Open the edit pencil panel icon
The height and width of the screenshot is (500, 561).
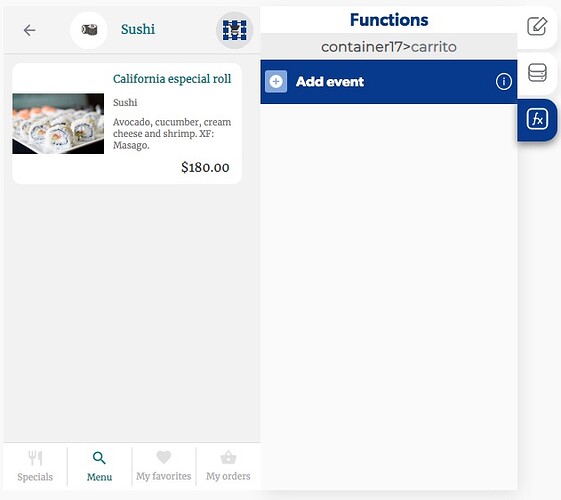[537, 26]
